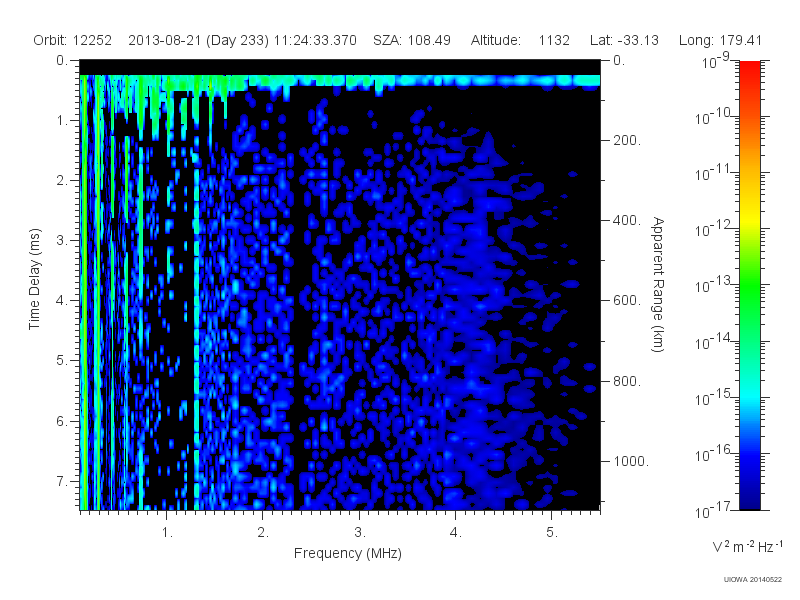
Task: Click the '4.' tick on frequency axis
Action: (456, 533)
